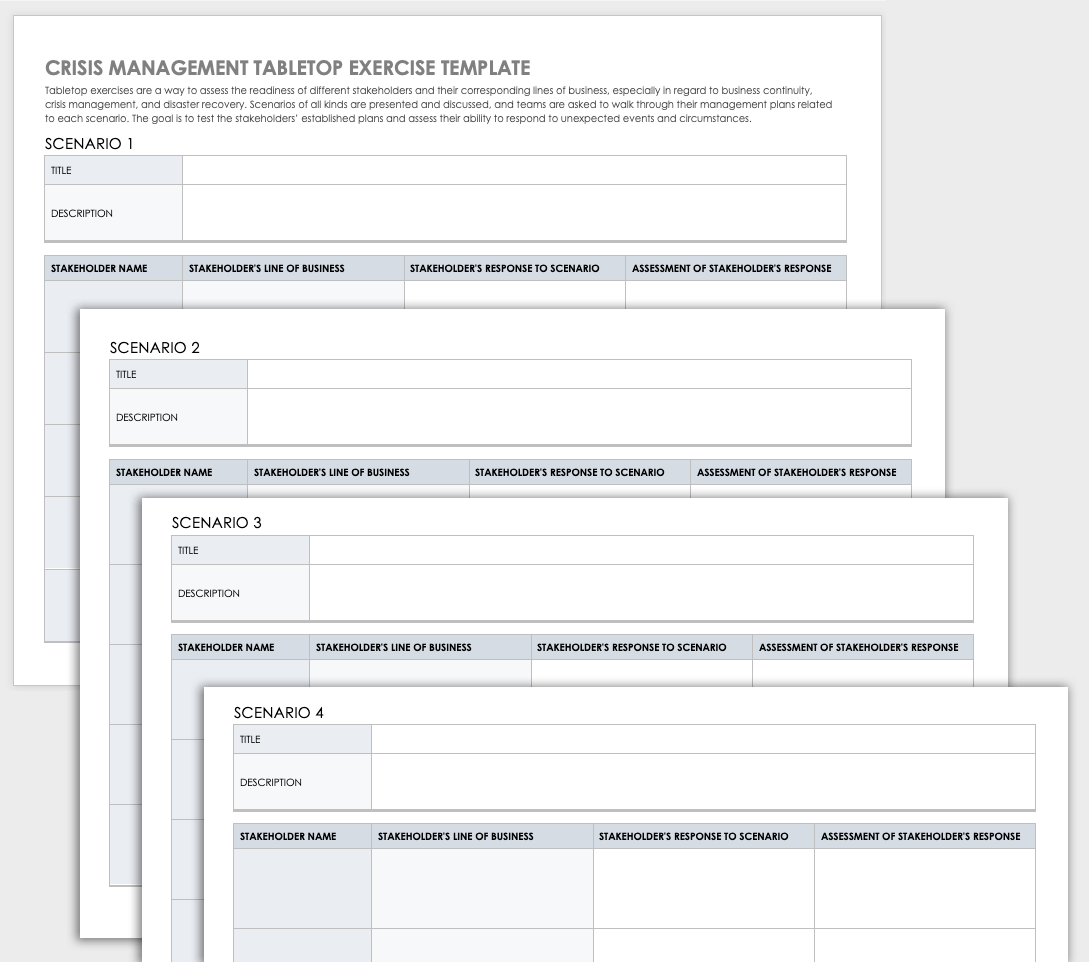Select Scenario 3 Stakeholder's Response to Scenario header
Image resolution: width=1089 pixels, height=962 pixels.
pos(632,647)
